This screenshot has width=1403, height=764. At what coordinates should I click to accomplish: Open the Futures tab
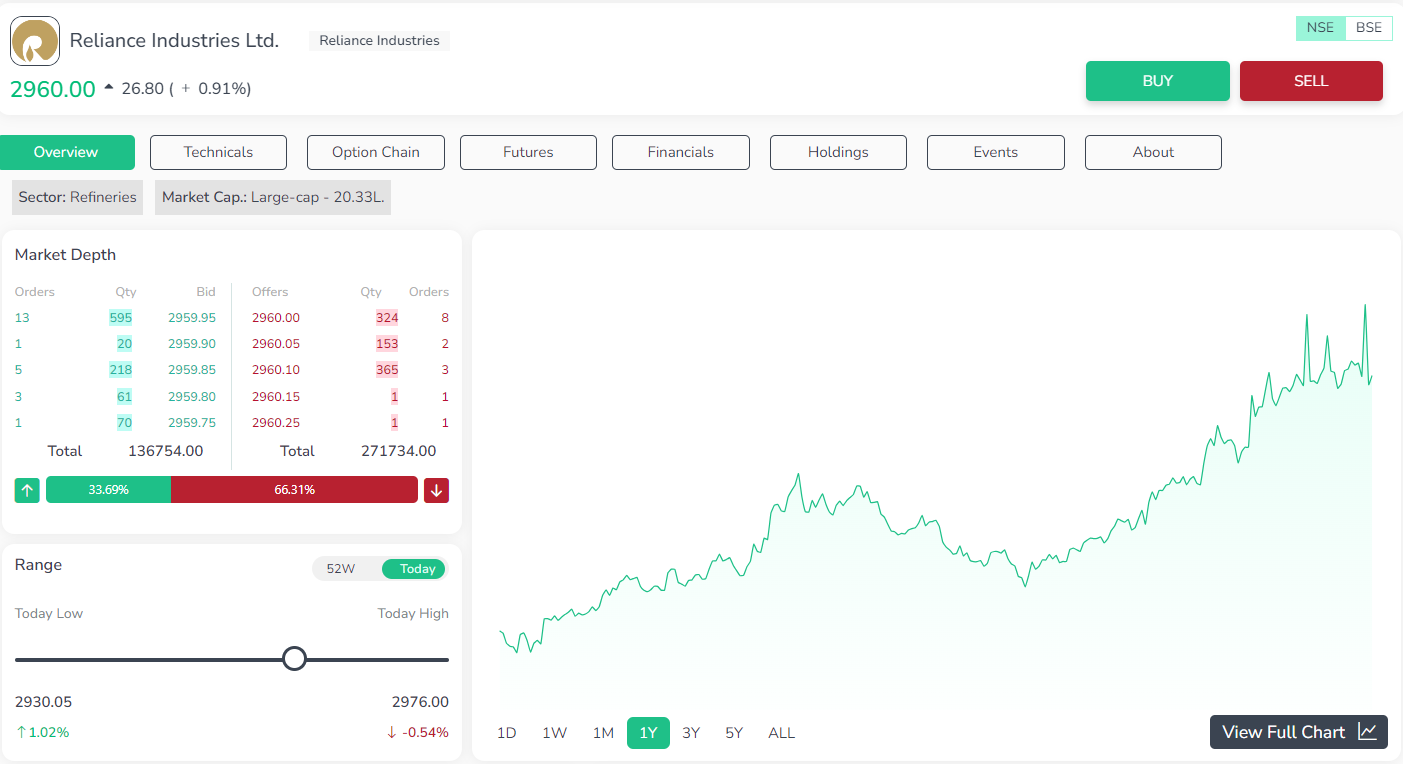pos(528,152)
